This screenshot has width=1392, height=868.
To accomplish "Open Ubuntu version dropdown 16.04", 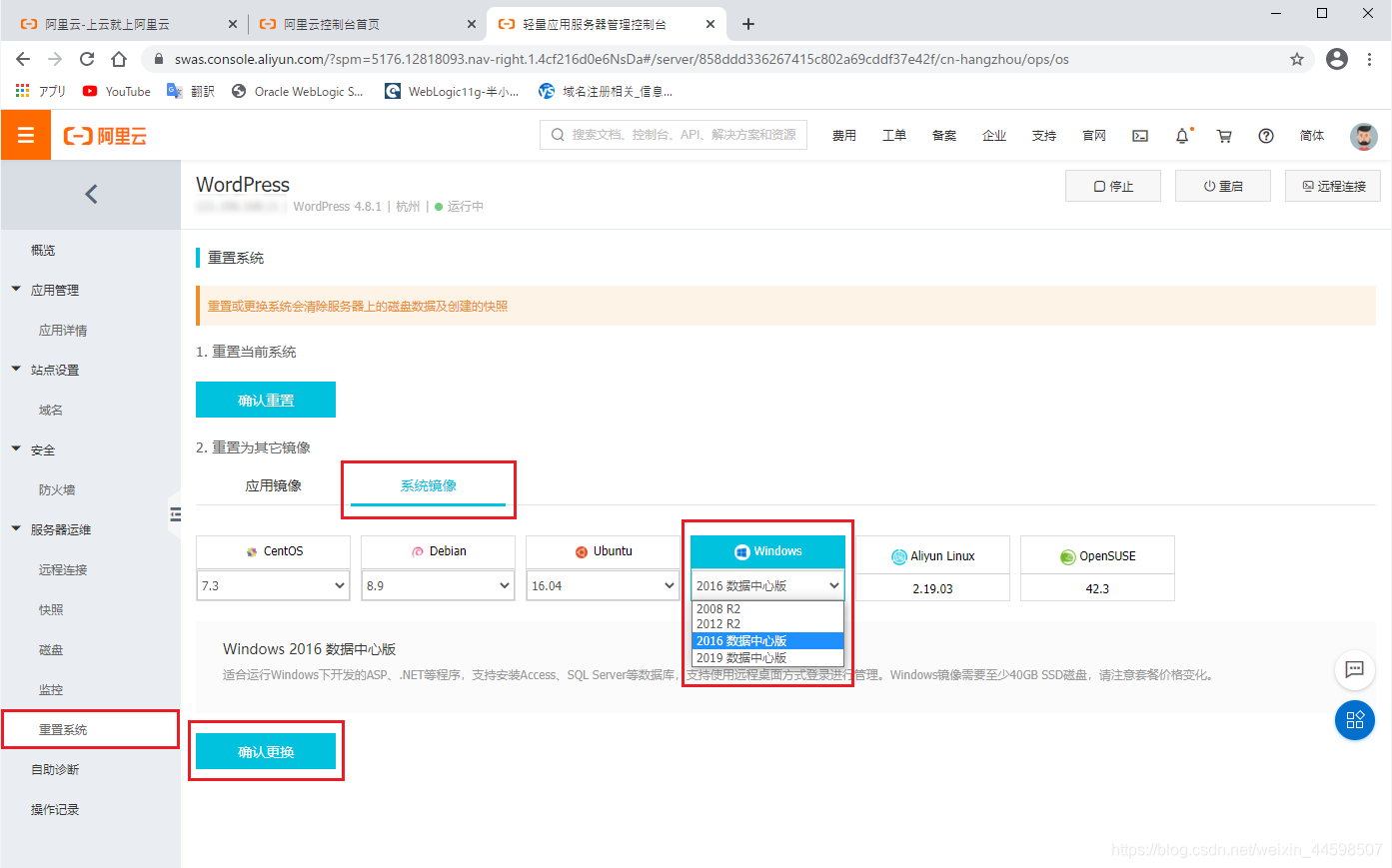I will (x=604, y=585).
